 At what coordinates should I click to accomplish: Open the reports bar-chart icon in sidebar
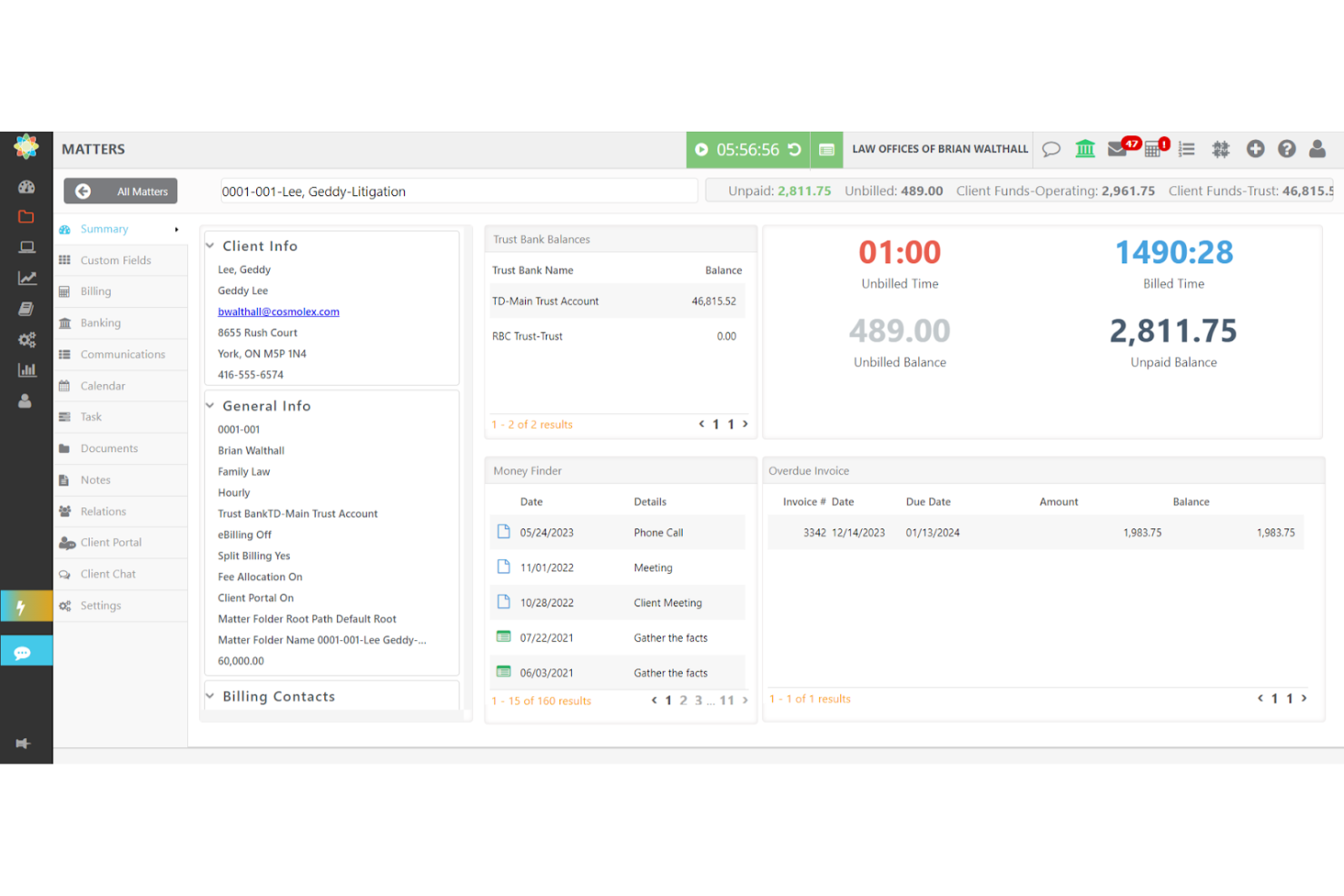point(26,369)
